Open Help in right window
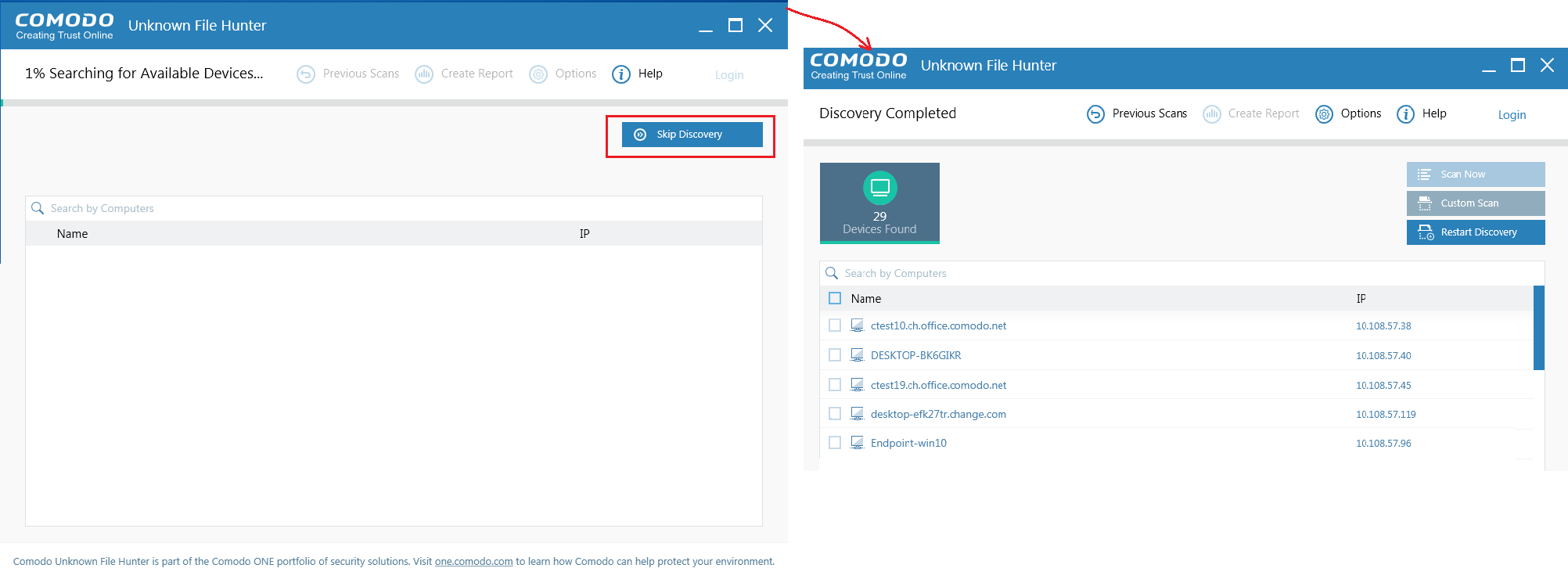 [x=1434, y=113]
